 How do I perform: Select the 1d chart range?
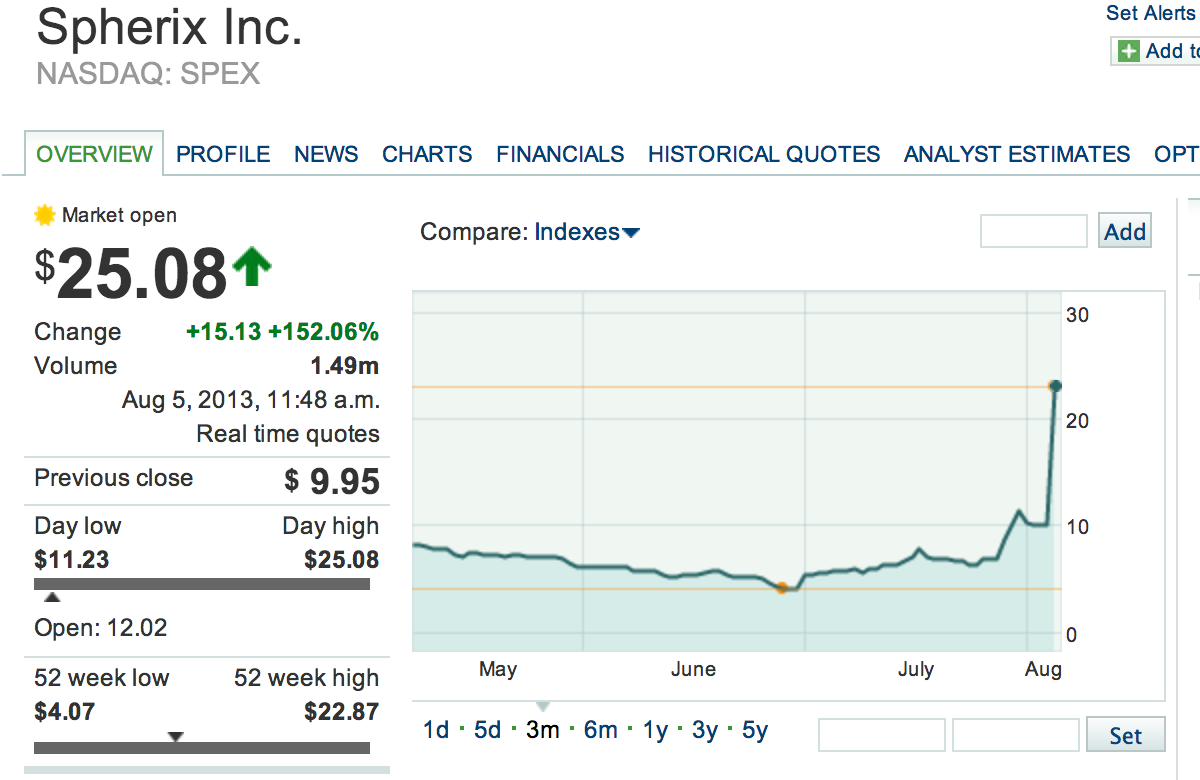[x=436, y=730]
